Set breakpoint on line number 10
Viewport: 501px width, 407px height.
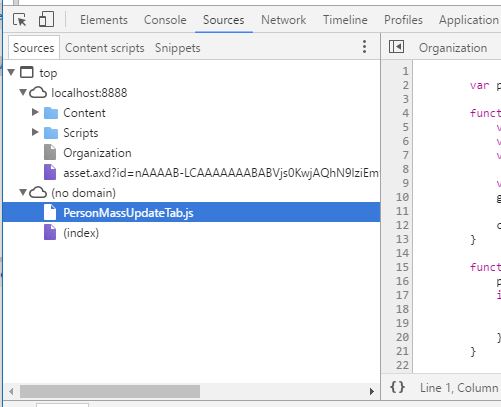pyautogui.click(x=402, y=197)
